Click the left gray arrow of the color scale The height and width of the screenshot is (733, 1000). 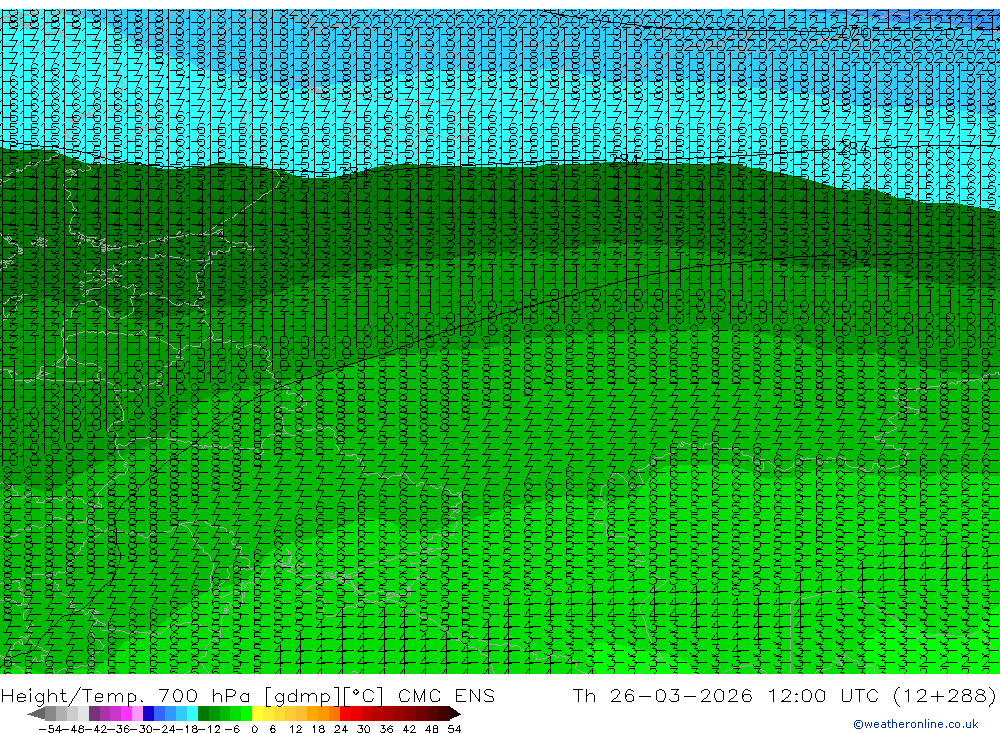(x=36, y=713)
